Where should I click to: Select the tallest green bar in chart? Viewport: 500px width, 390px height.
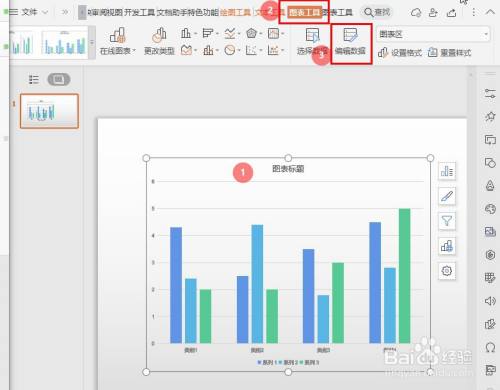coord(405,276)
